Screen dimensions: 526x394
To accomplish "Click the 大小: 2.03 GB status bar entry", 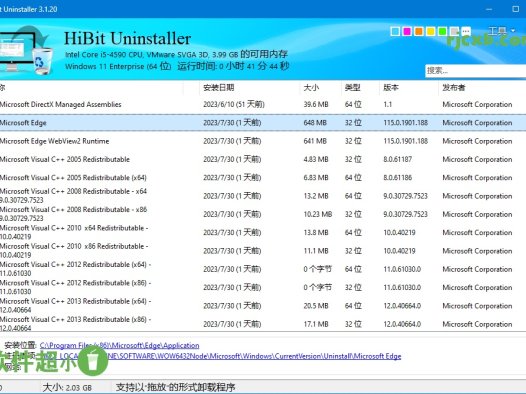I will (67, 388).
